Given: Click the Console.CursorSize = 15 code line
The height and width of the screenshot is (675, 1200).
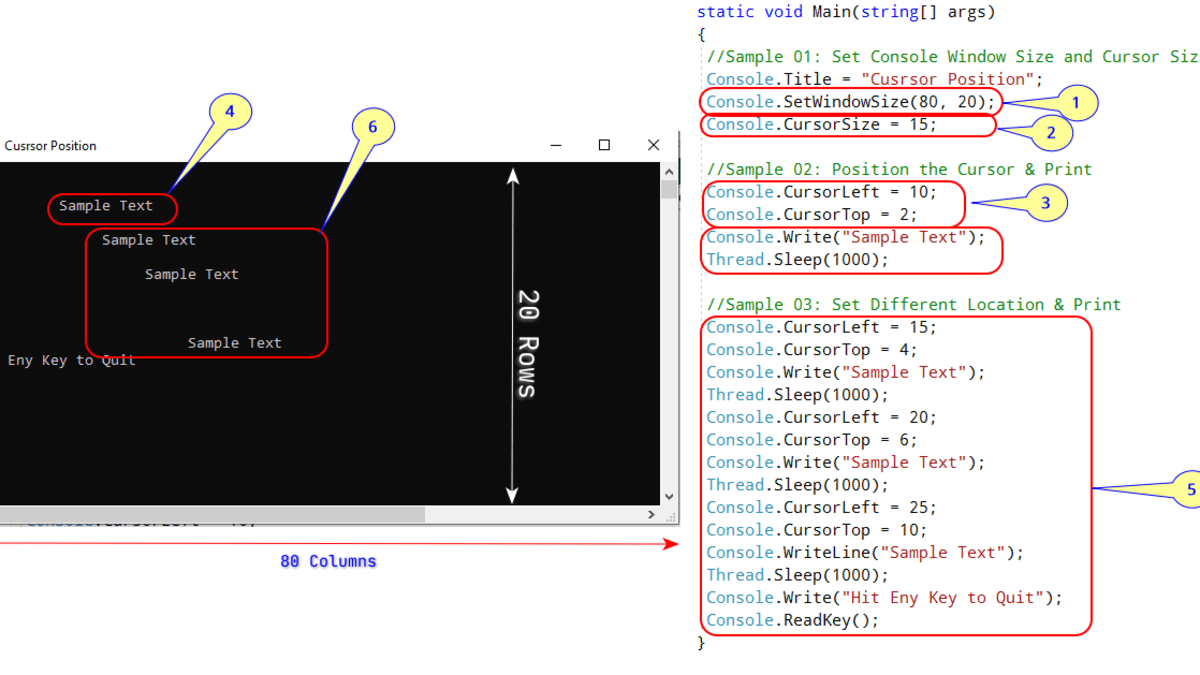Looking at the screenshot, I should [821, 125].
